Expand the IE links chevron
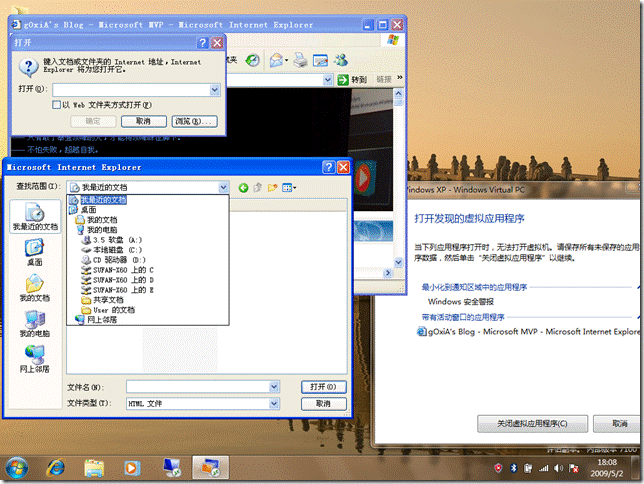 [x=400, y=77]
